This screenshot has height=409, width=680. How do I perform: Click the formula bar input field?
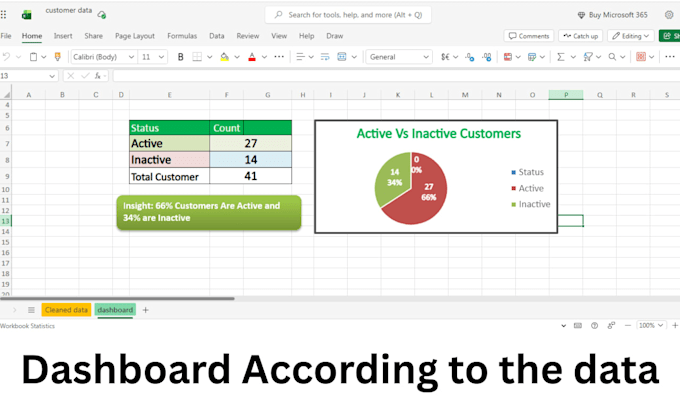396,76
